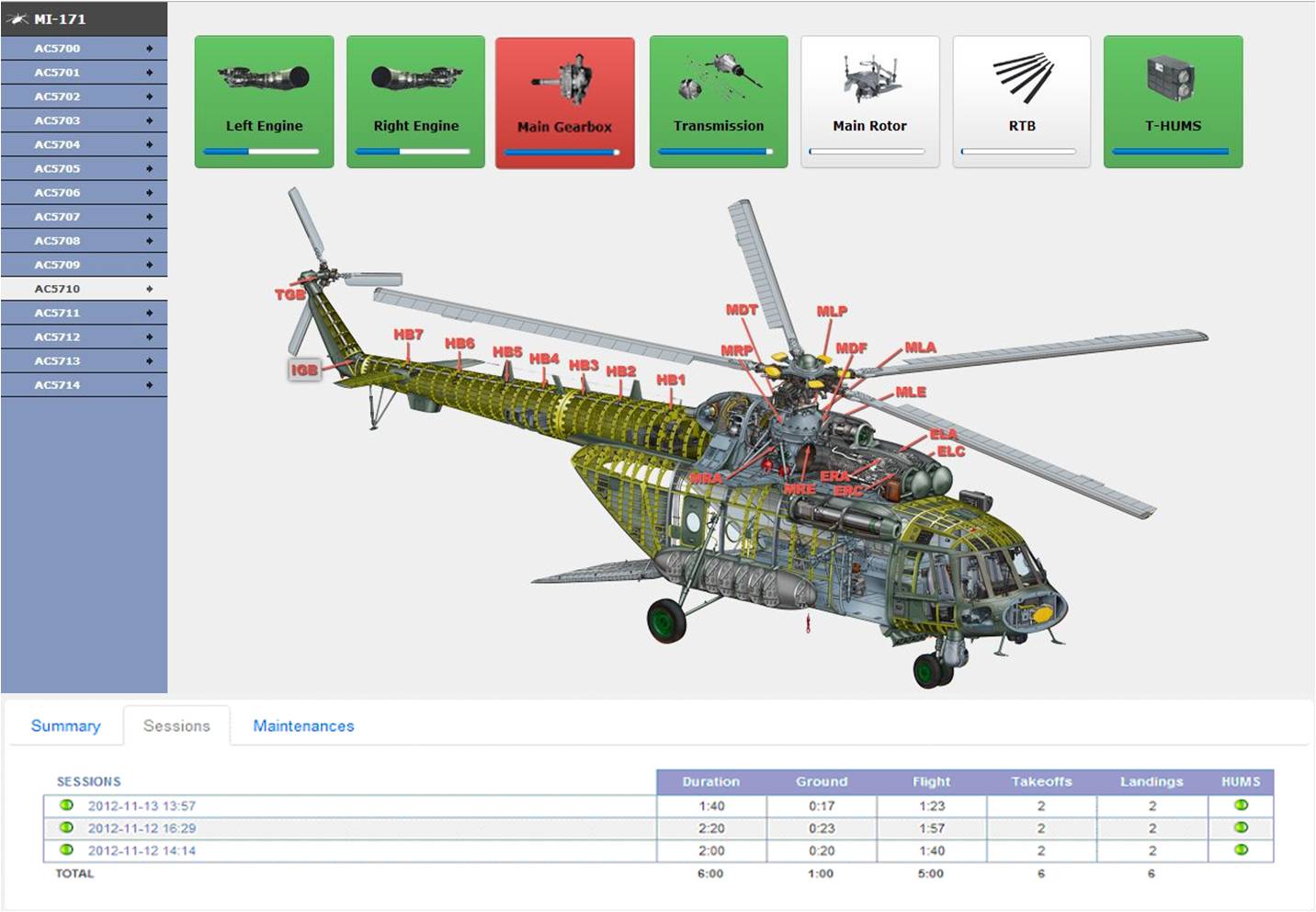Screen dimensions: 1316x912
Task: Open session 2012-11-12 14:14
Action: tap(142, 851)
